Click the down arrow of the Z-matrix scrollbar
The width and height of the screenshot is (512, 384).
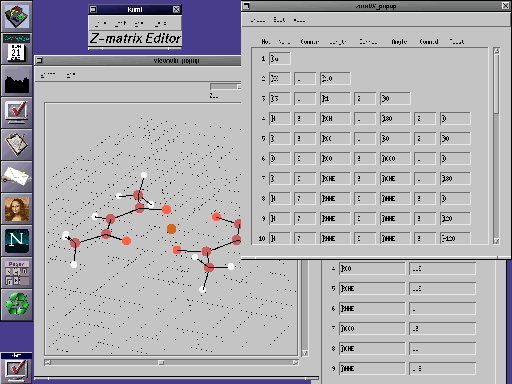pyautogui.click(x=496, y=241)
